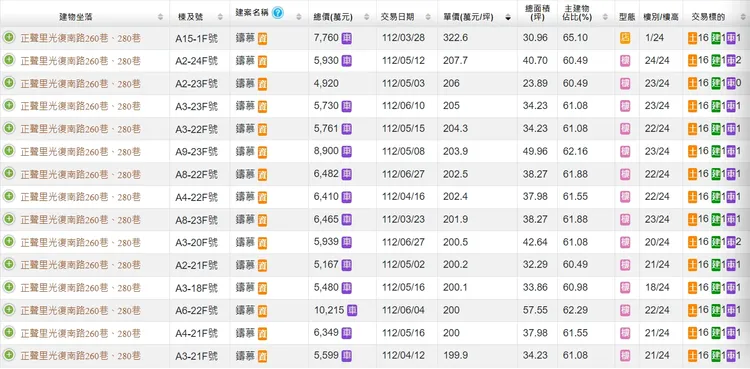Open address link in the A8-23F號 row

[x=80, y=220]
